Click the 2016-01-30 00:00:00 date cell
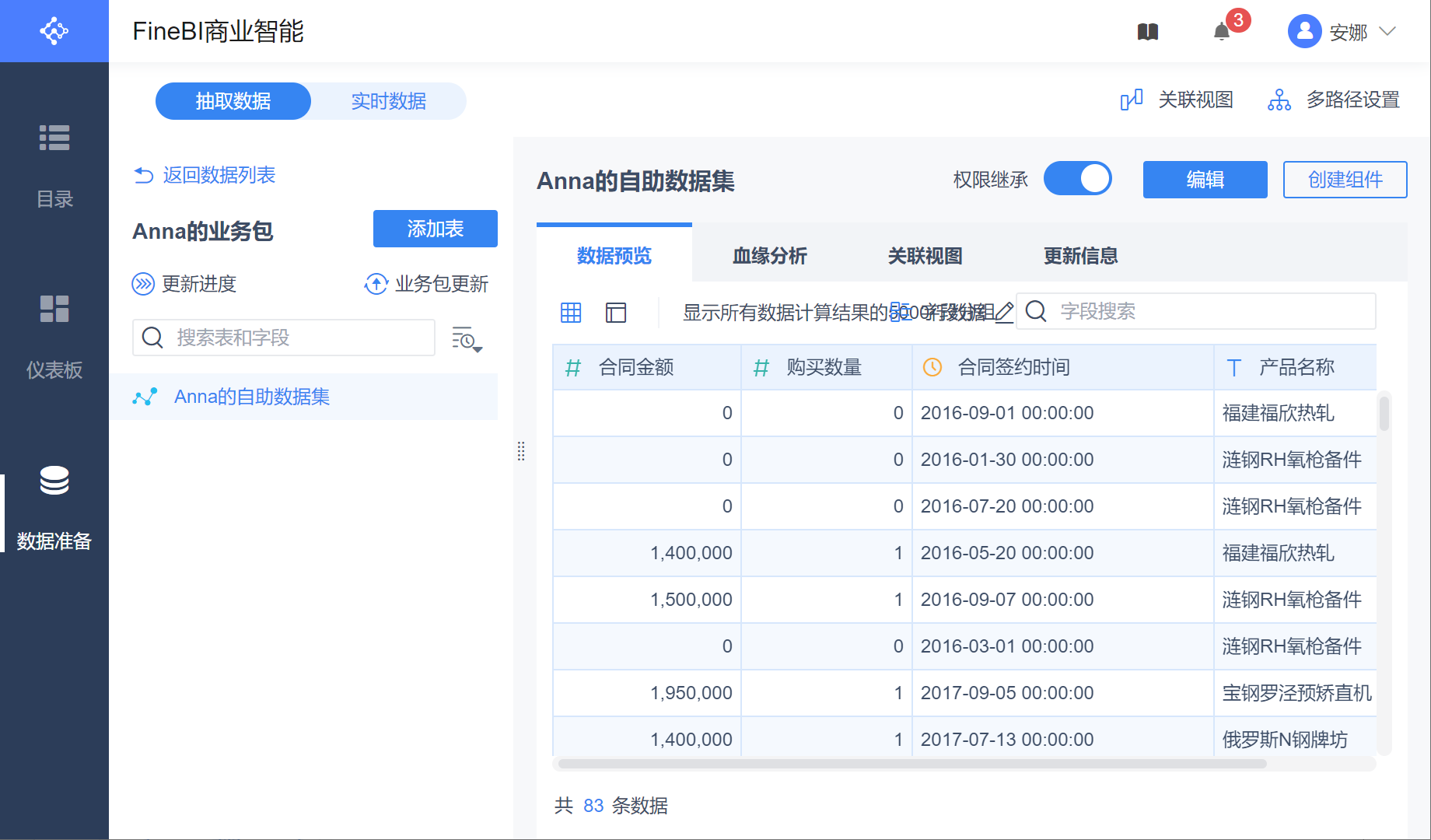 tap(1063, 460)
